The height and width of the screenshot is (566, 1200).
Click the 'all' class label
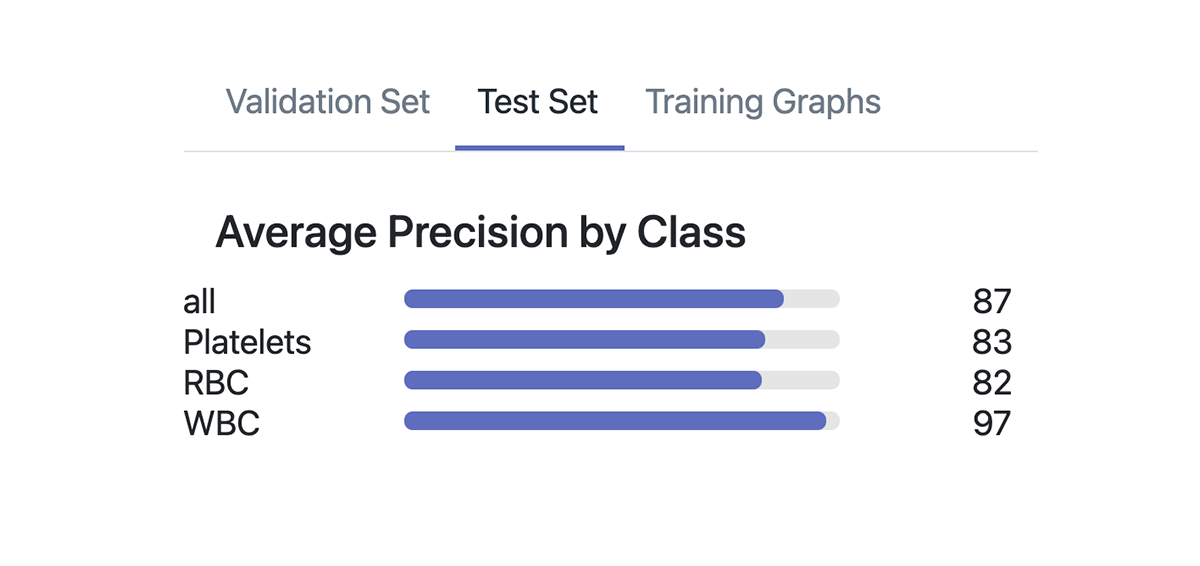coord(200,300)
